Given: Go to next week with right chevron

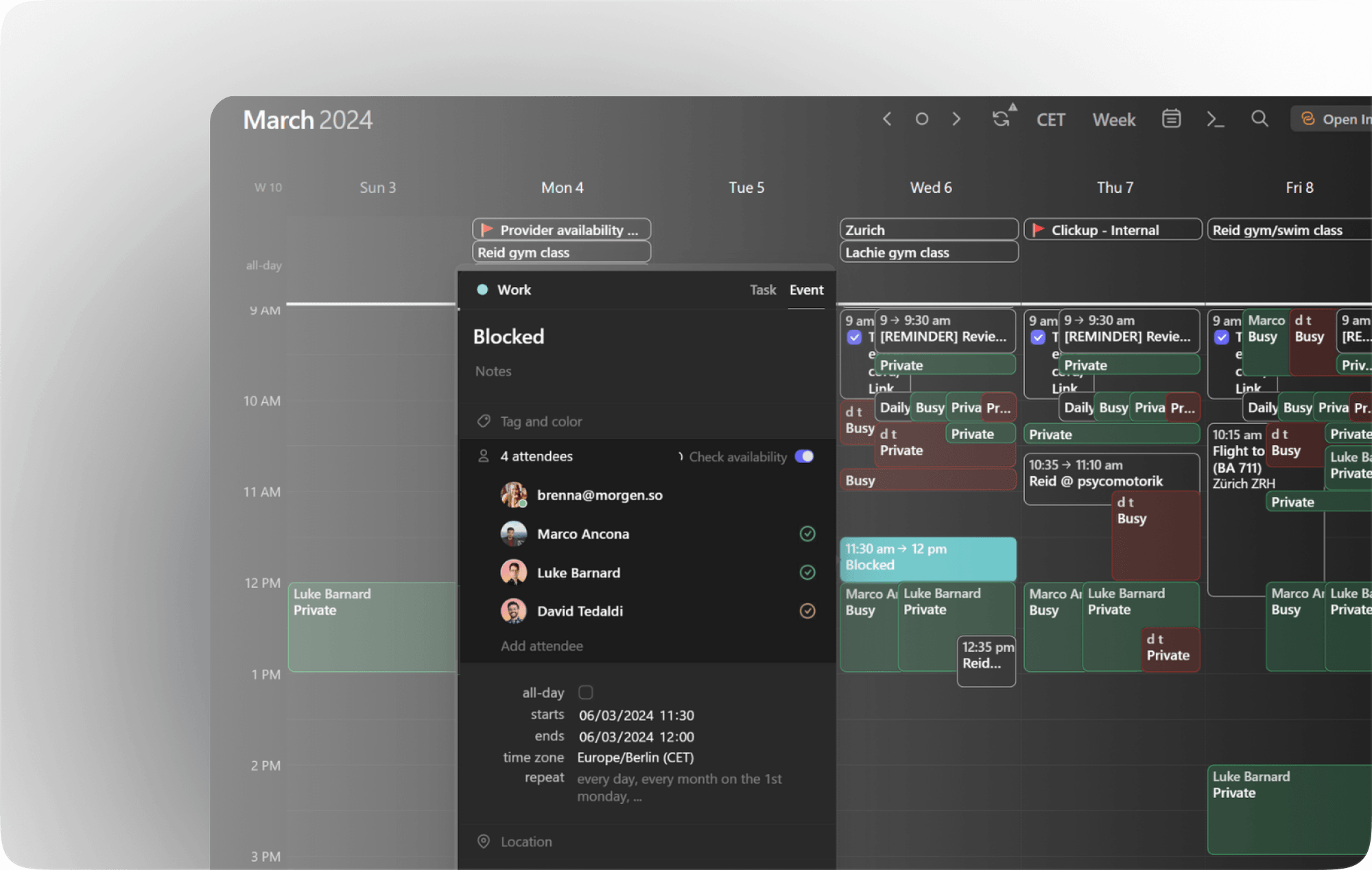Looking at the screenshot, I should [956, 119].
